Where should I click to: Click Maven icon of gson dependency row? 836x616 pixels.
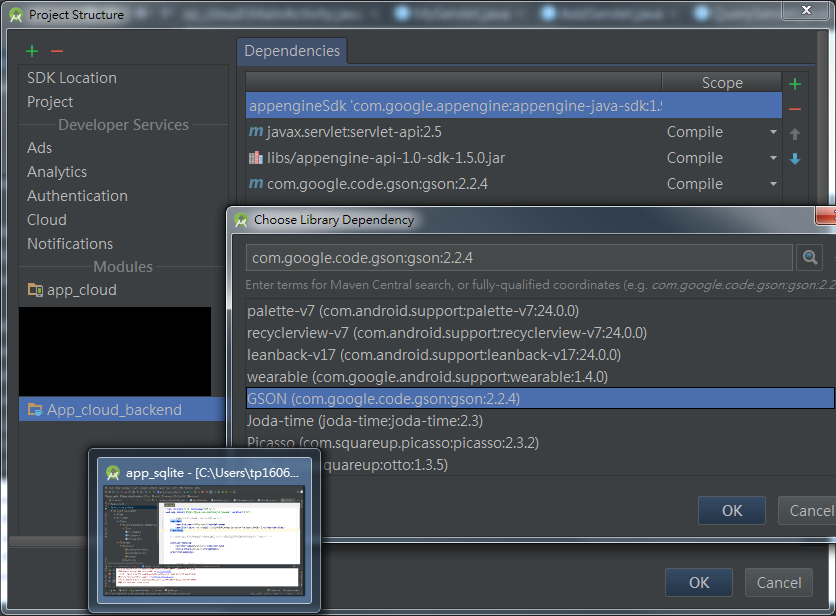(x=256, y=183)
